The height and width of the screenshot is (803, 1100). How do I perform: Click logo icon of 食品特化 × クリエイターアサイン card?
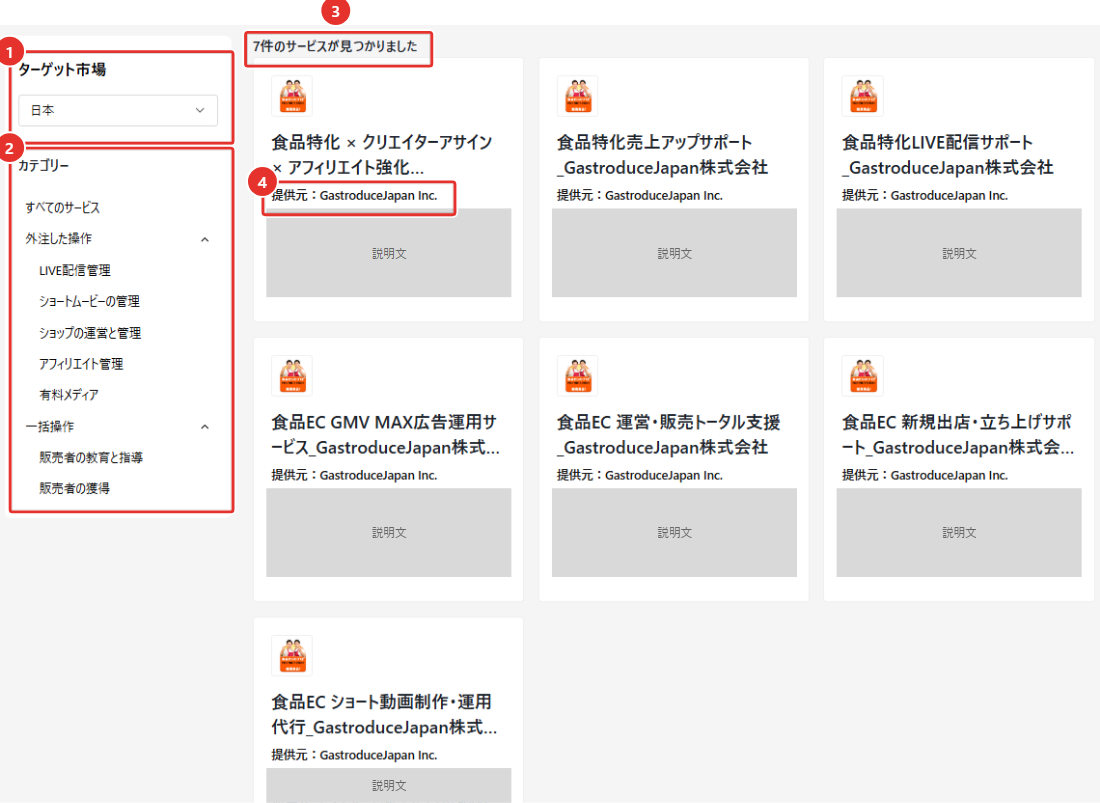(292, 96)
